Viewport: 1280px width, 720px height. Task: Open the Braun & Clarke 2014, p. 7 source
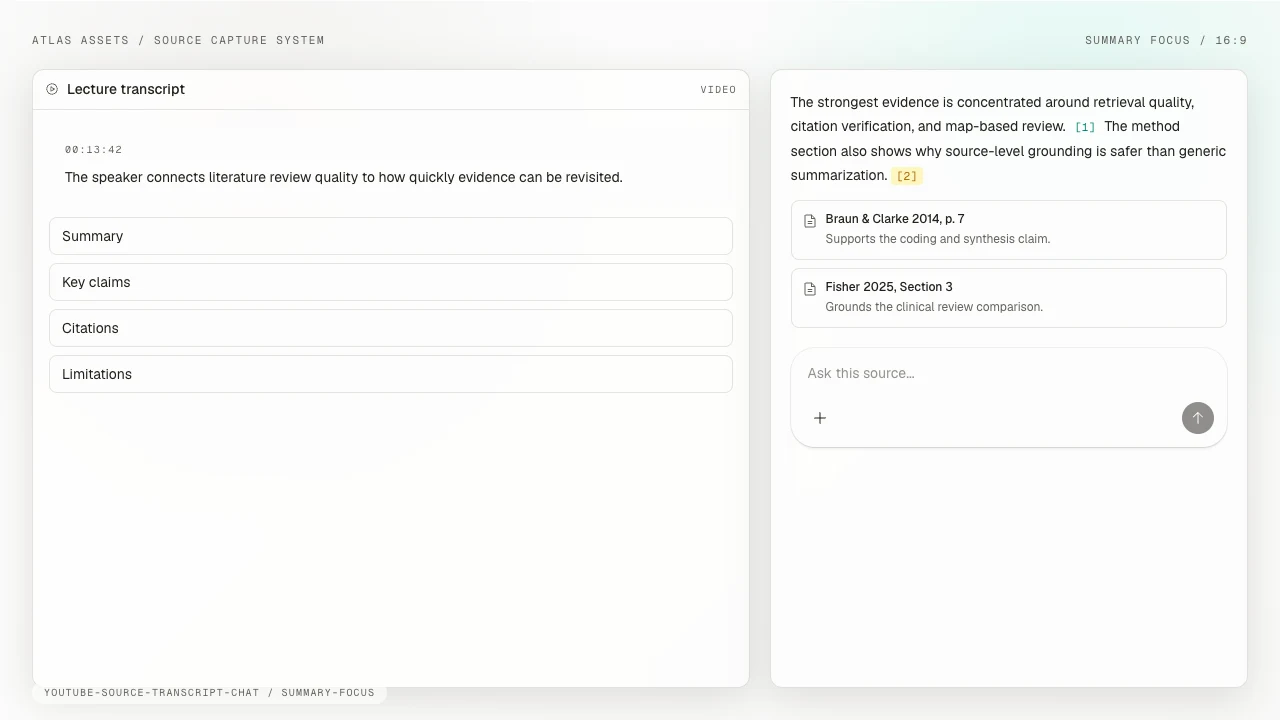click(1009, 230)
